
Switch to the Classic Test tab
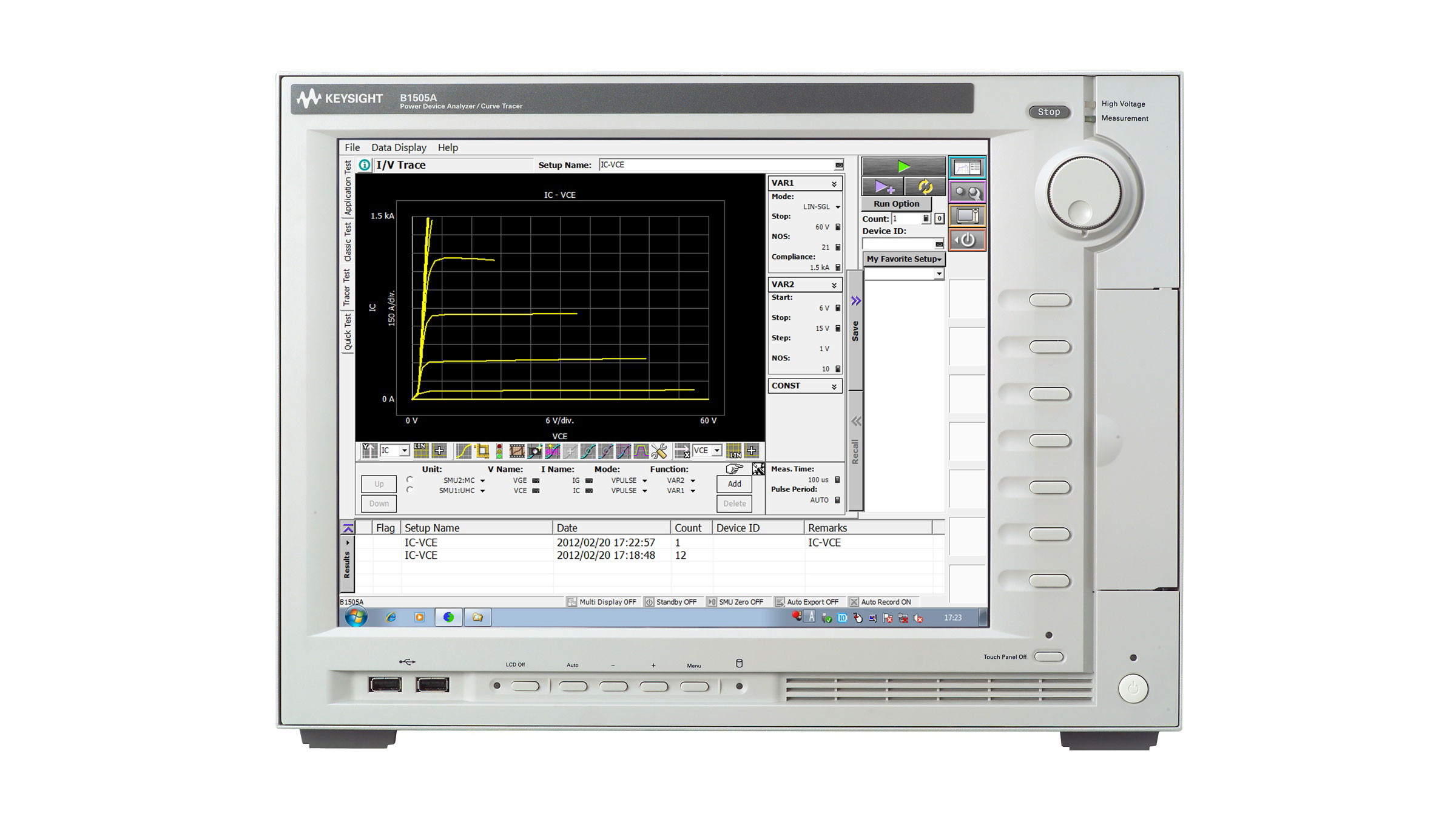tap(347, 242)
